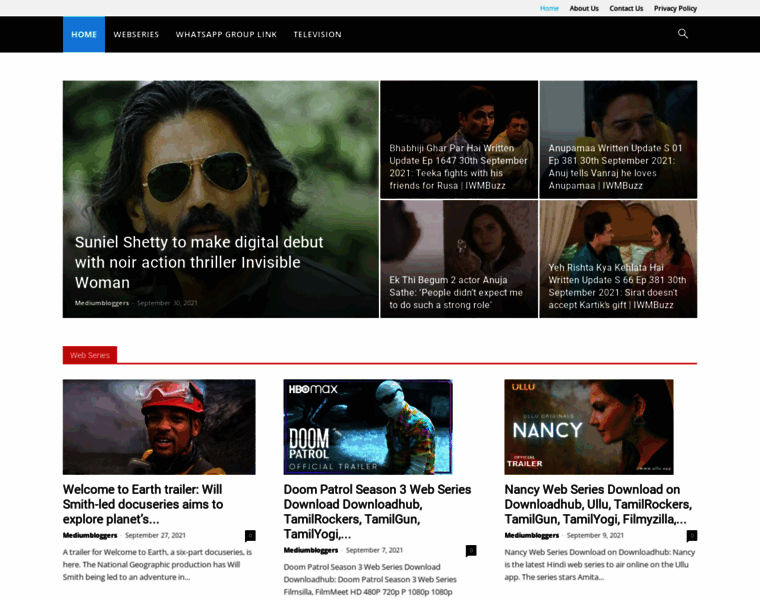Click the top-bar Home link
Screen dimensions: 760x600
pos(549,8)
